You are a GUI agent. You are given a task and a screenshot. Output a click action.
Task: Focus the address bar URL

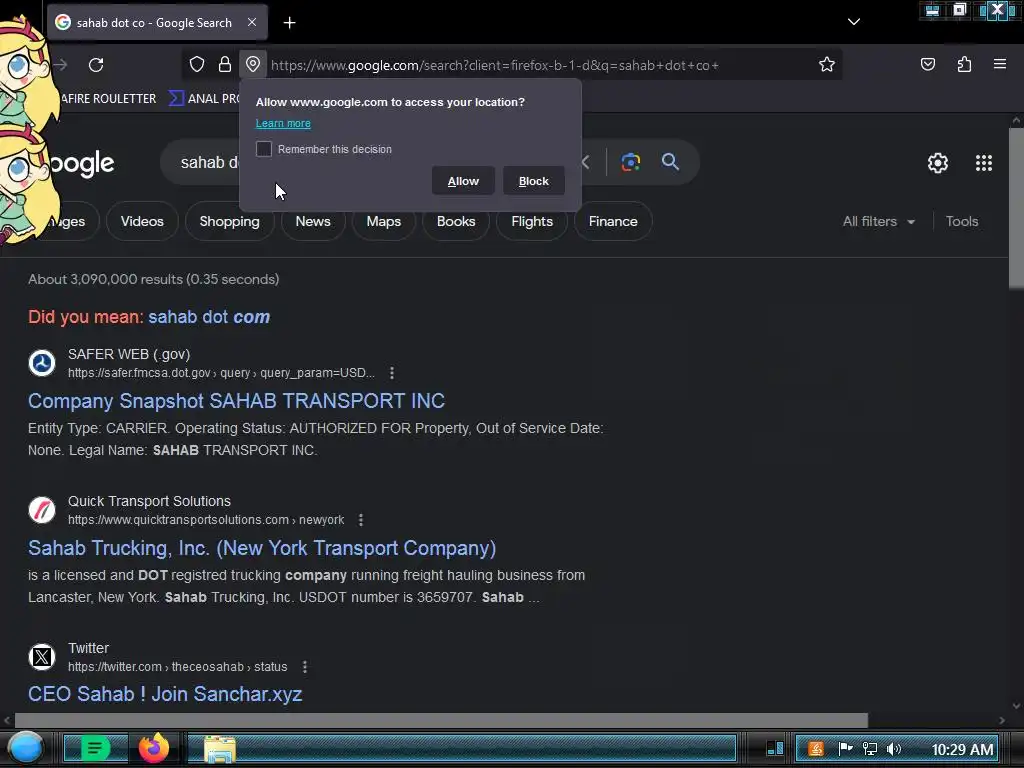click(x=494, y=65)
